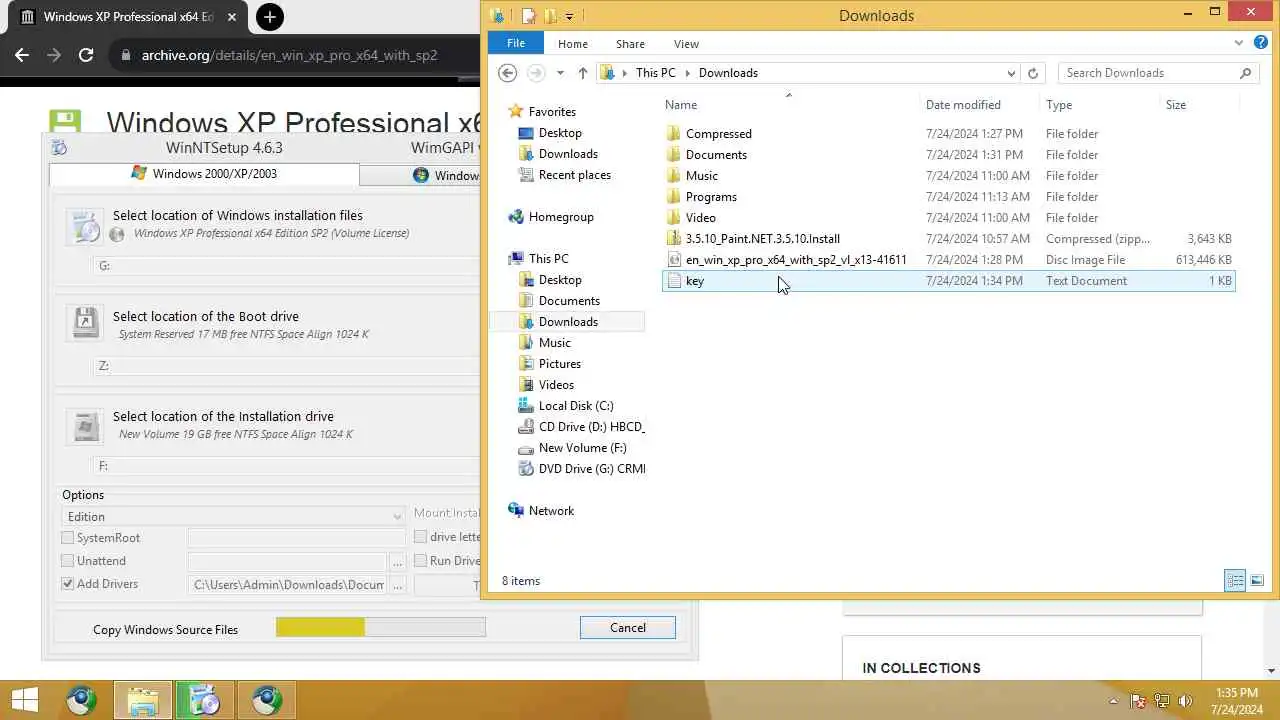Open a new browser tab
The image size is (1280, 720).
[270, 17]
